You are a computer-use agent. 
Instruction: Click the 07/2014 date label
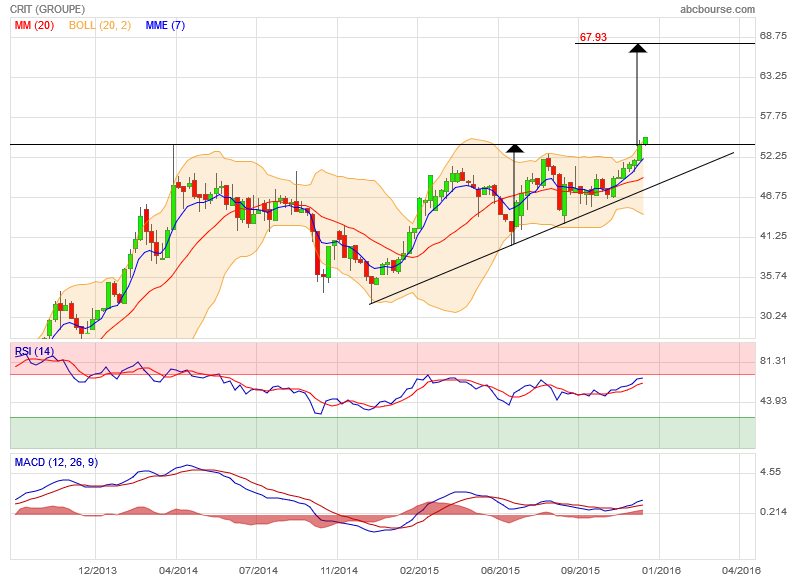(x=258, y=570)
